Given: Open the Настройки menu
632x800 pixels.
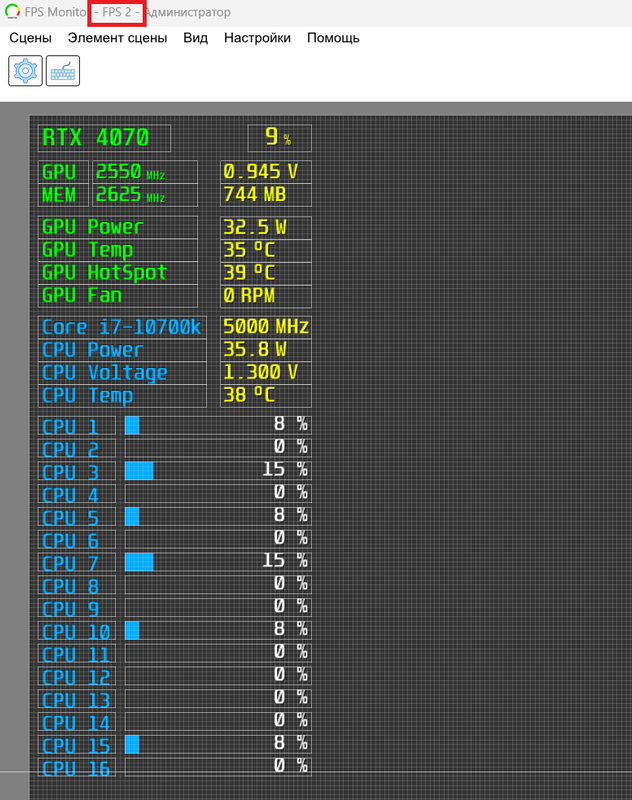Looking at the screenshot, I should 257,38.
